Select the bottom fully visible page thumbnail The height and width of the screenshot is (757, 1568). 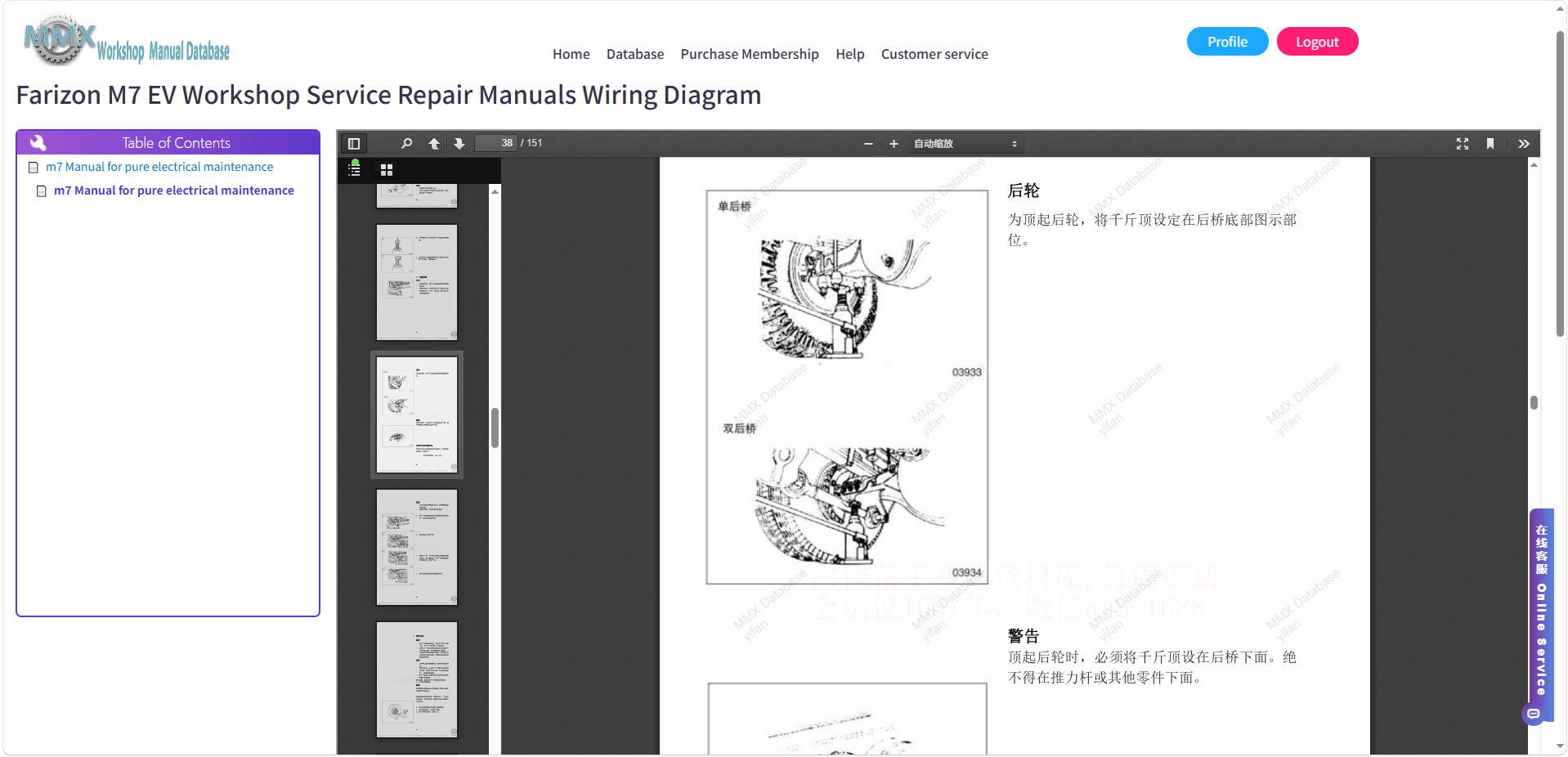(x=417, y=679)
